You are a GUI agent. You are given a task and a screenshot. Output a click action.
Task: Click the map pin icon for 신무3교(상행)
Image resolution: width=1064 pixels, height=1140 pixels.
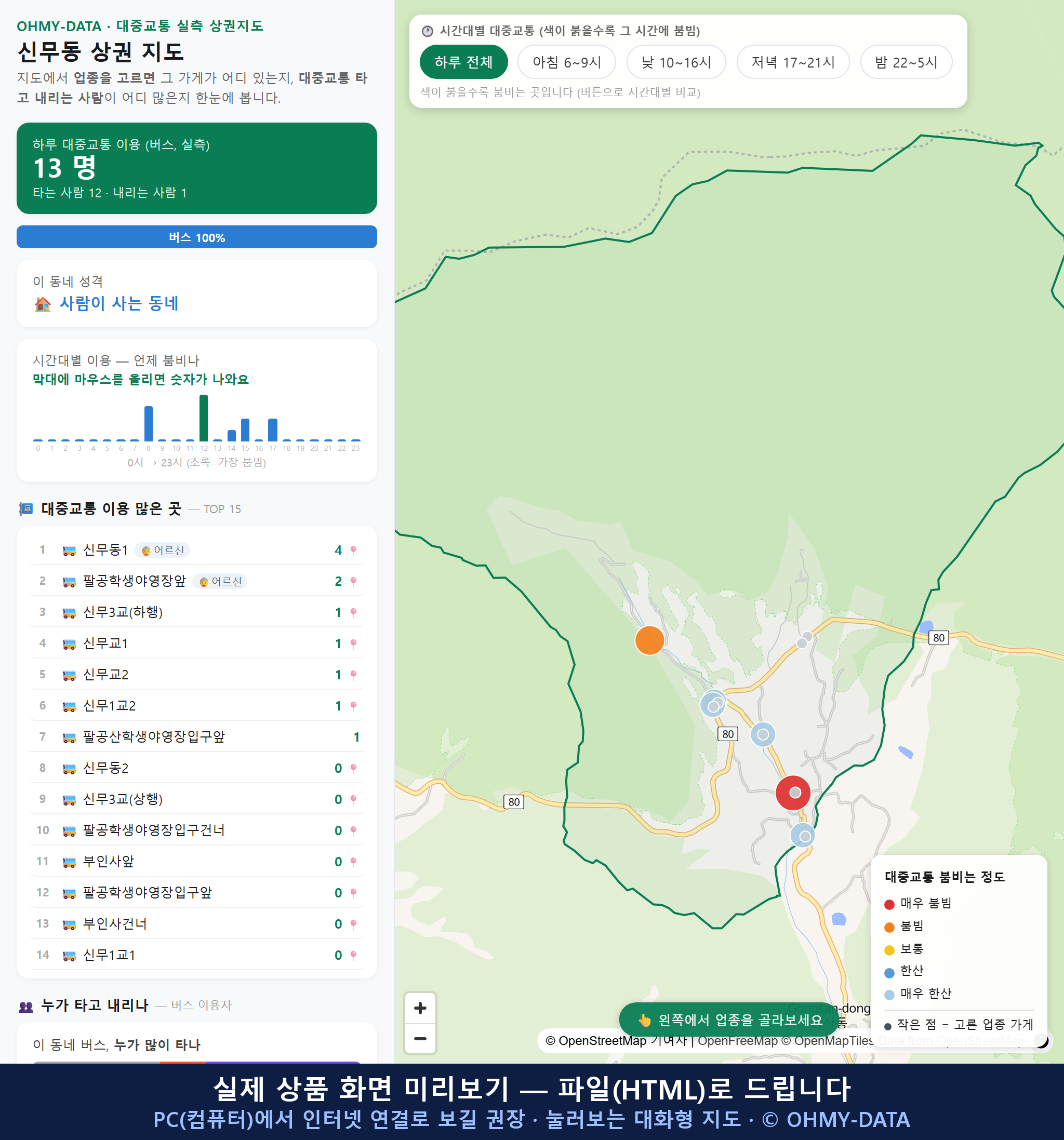(x=353, y=799)
